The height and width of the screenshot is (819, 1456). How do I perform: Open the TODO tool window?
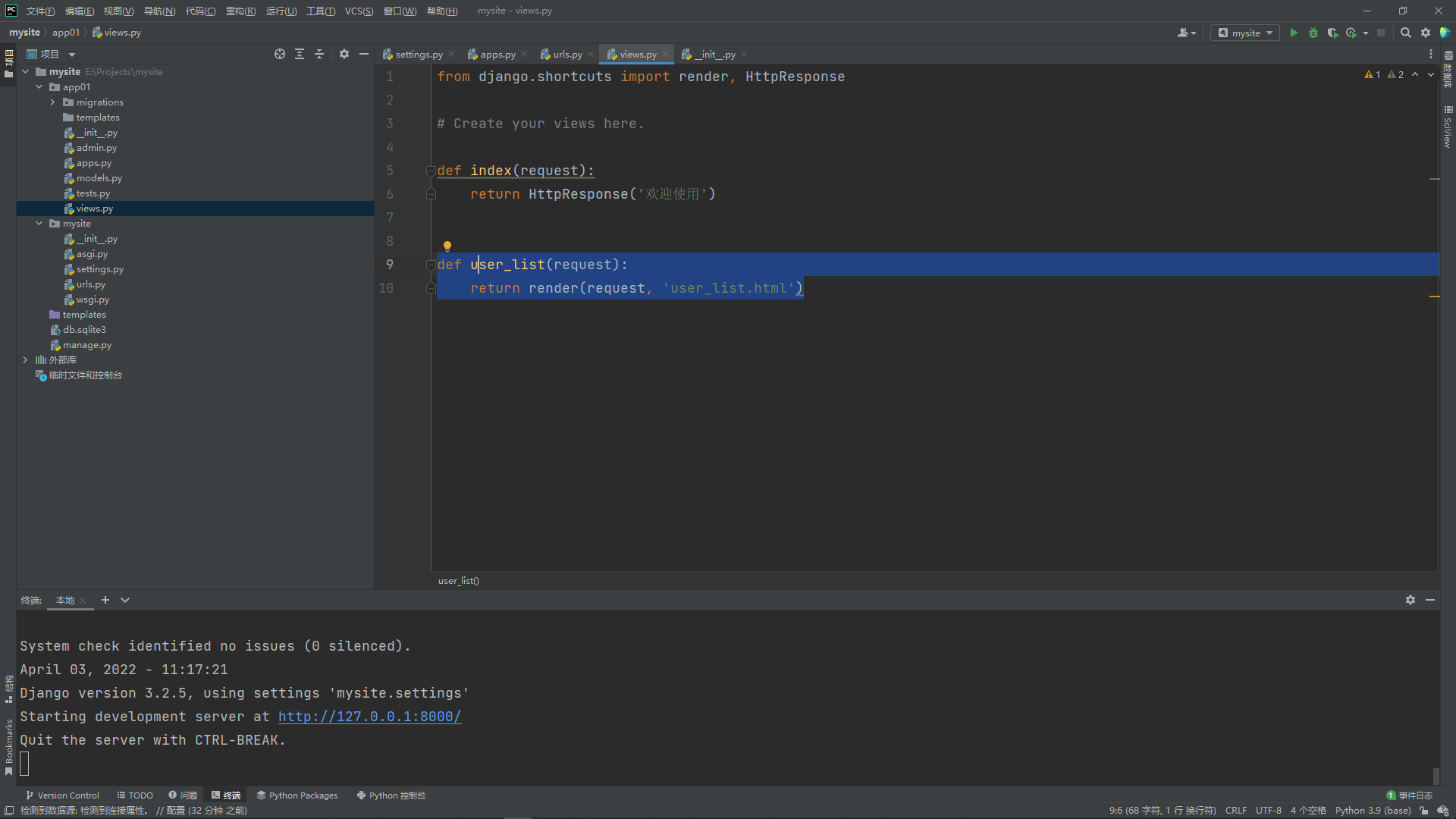click(x=135, y=795)
